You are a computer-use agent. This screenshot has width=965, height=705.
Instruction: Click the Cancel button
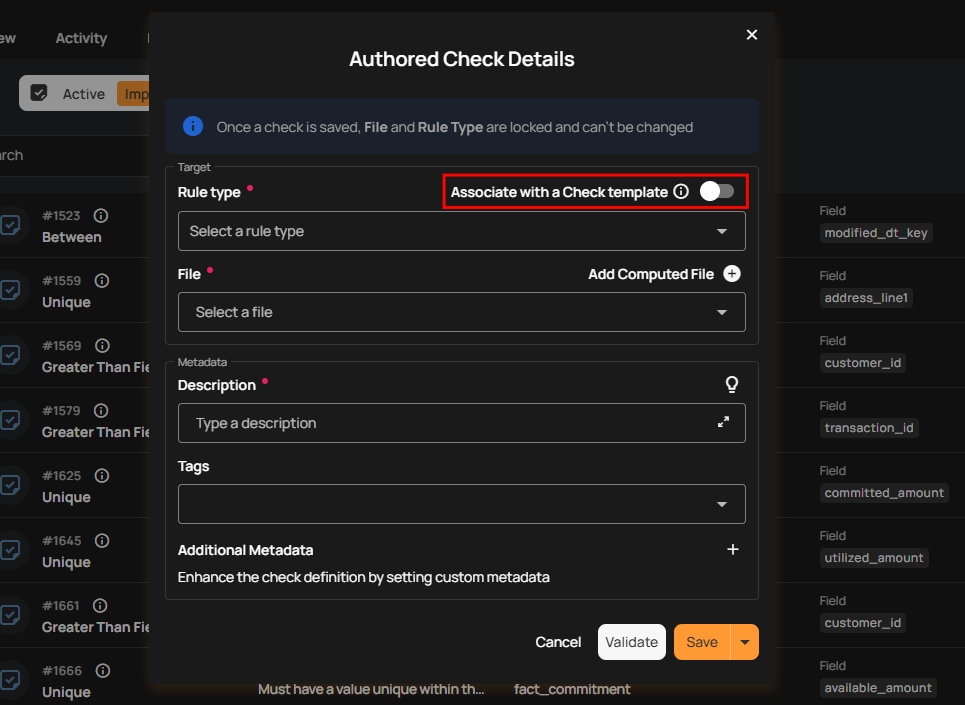pos(558,642)
